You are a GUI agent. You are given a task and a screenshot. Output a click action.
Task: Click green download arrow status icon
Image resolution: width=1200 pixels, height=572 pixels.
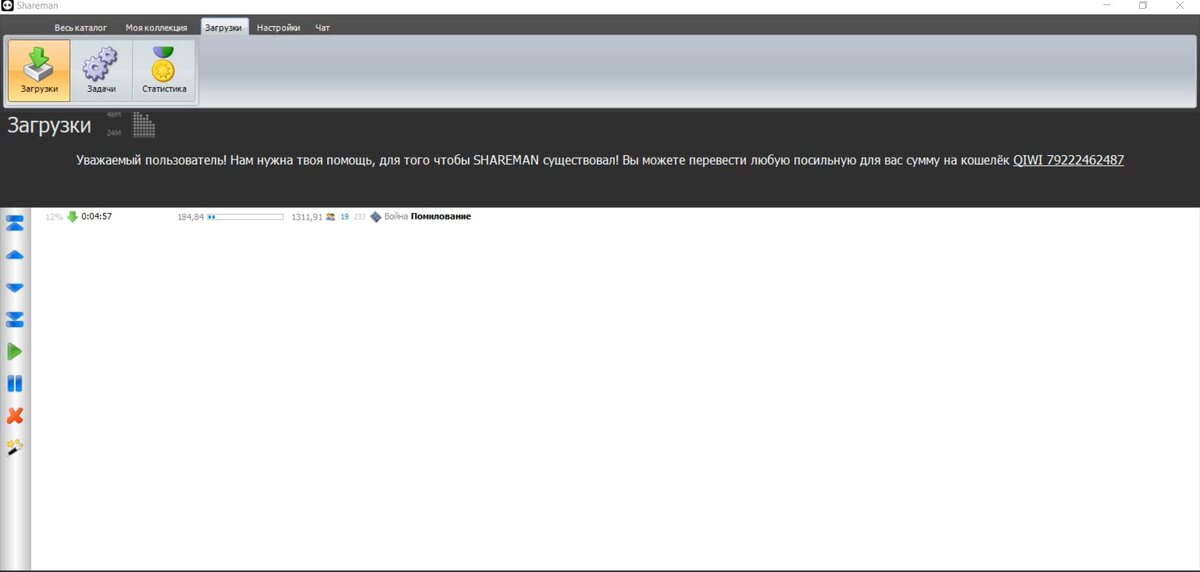point(72,216)
